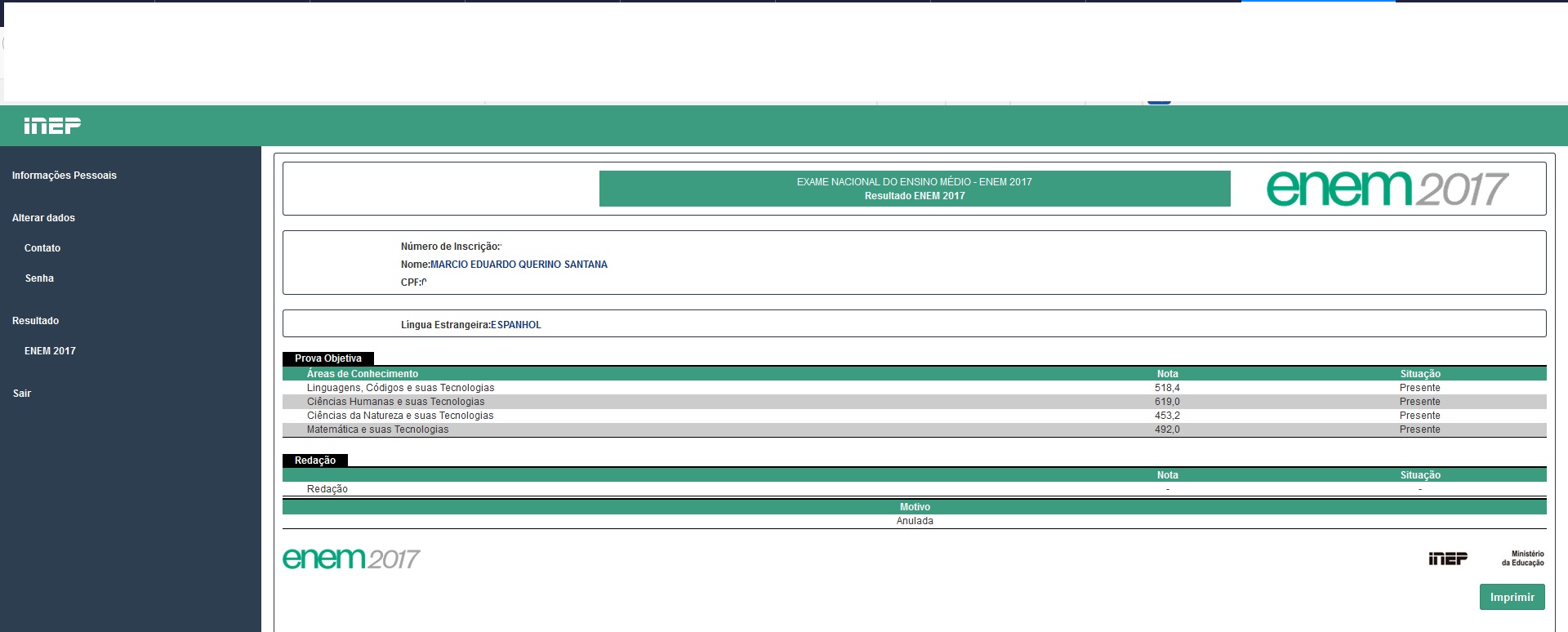Screen dimensions: 1568x632
Task: Click the Resultado ENEM 2017 banner title
Action: (x=914, y=196)
